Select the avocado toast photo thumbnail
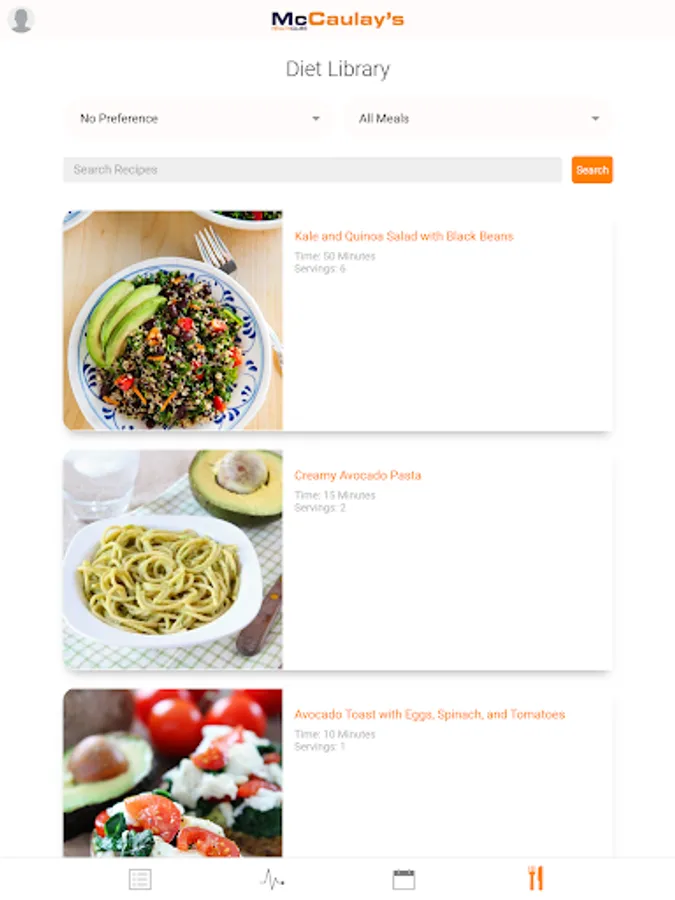Viewport: 675px width, 900px height. point(173,773)
